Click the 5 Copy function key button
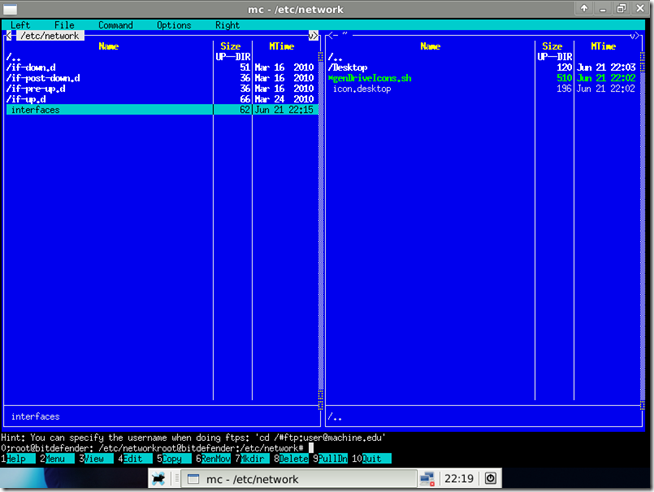 point(174,459)
